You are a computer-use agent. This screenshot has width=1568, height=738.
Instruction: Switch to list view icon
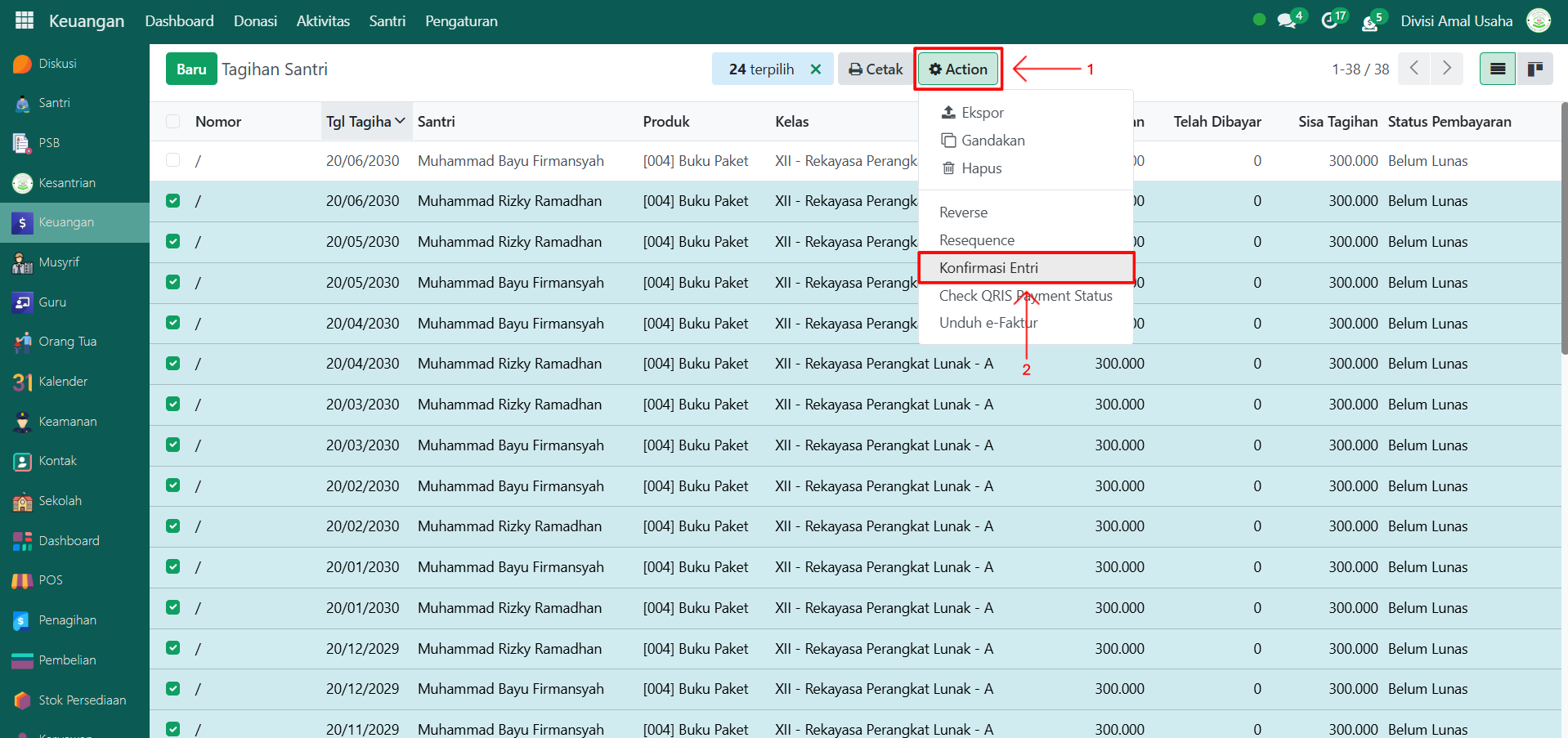coord(1497,69)
